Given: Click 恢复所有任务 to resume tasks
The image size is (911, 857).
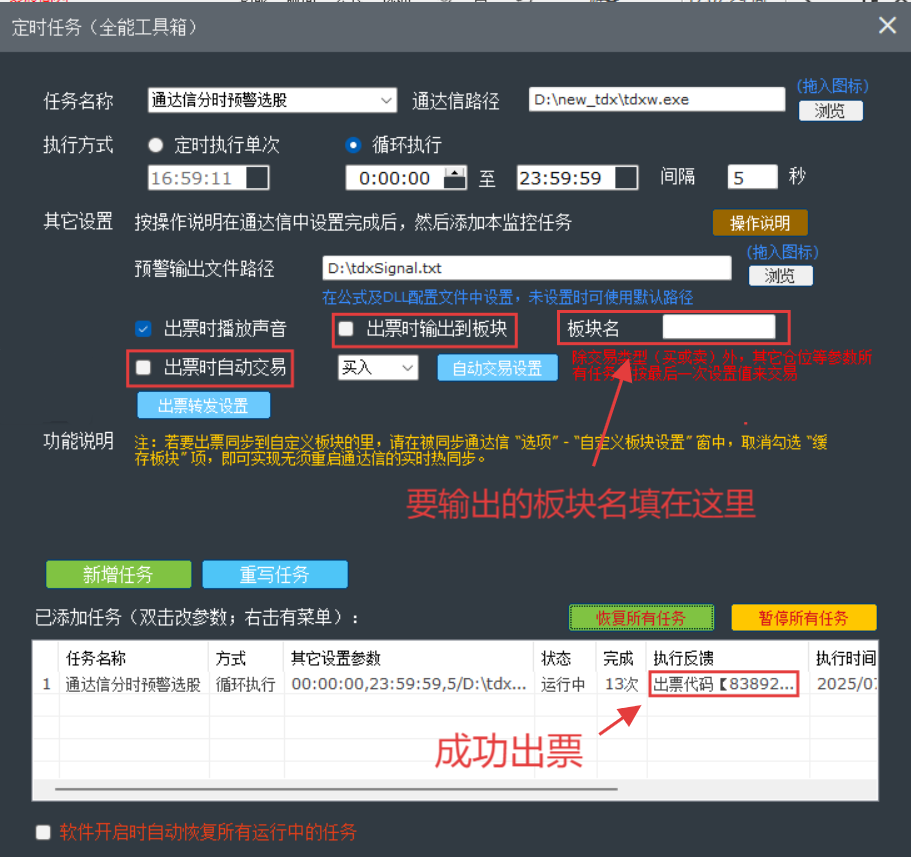Looking at the screenshot, I should [x=641, y=618].
